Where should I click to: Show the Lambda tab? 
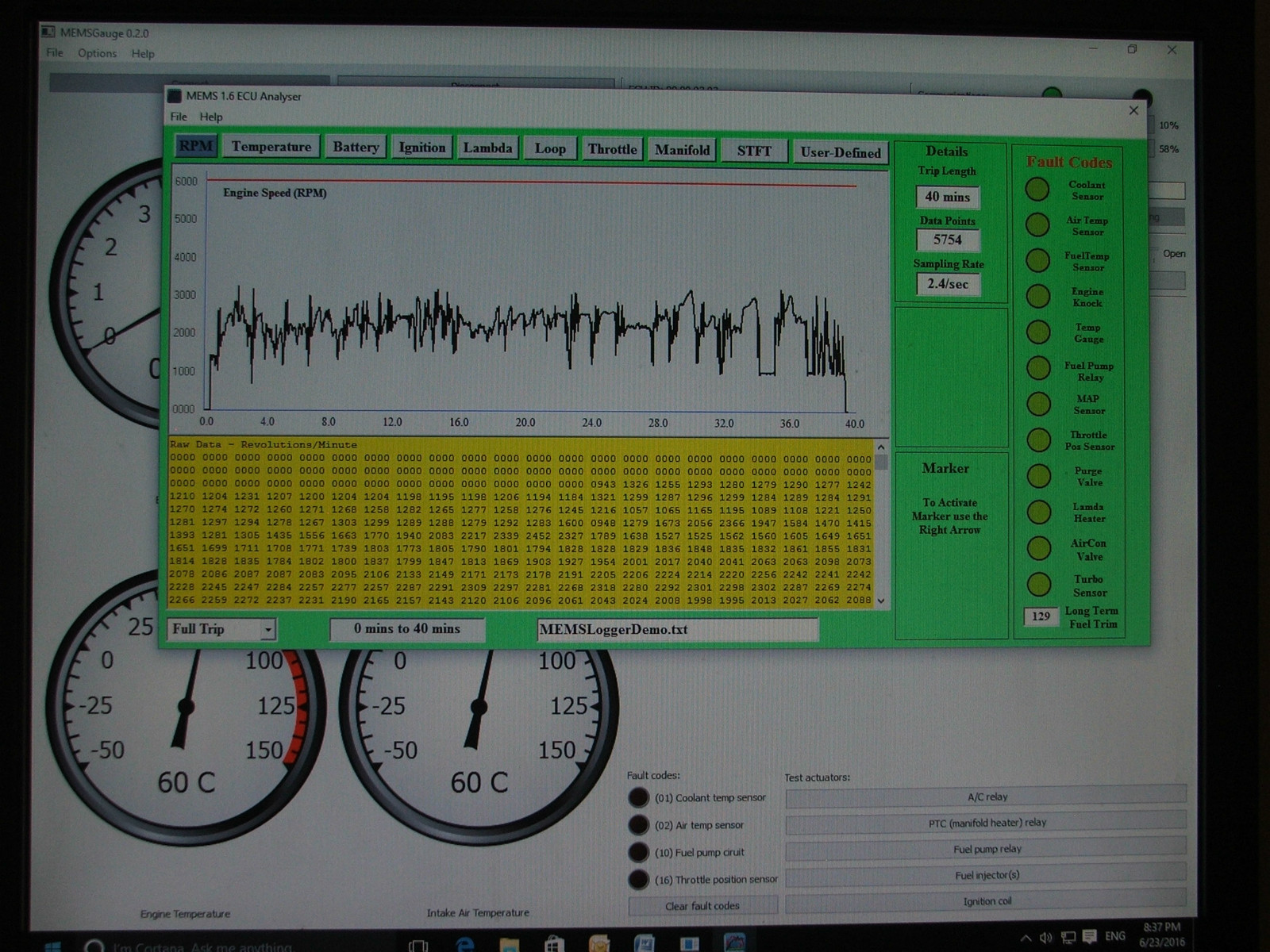pos(487,148)
